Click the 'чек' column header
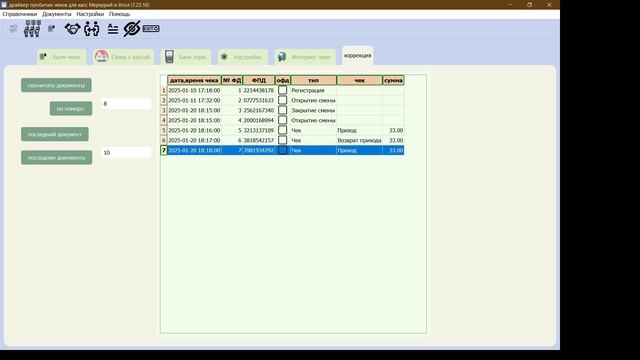Image resolution: width=640 pixels, height=360 pixels. coord(360,80)
